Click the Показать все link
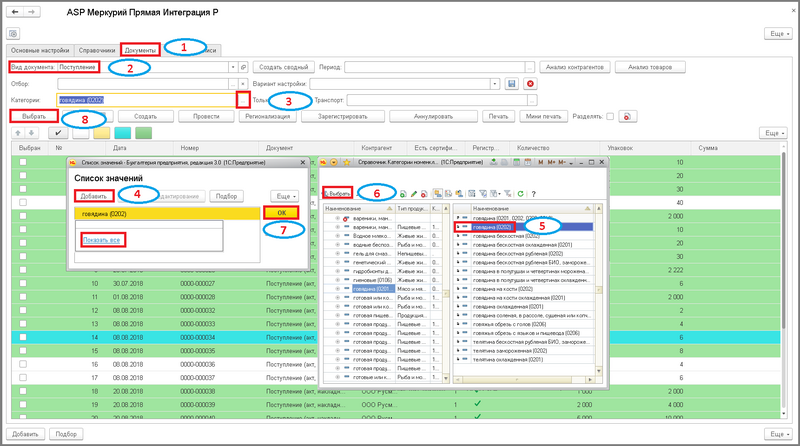800x446 pixels. [102, 240]
